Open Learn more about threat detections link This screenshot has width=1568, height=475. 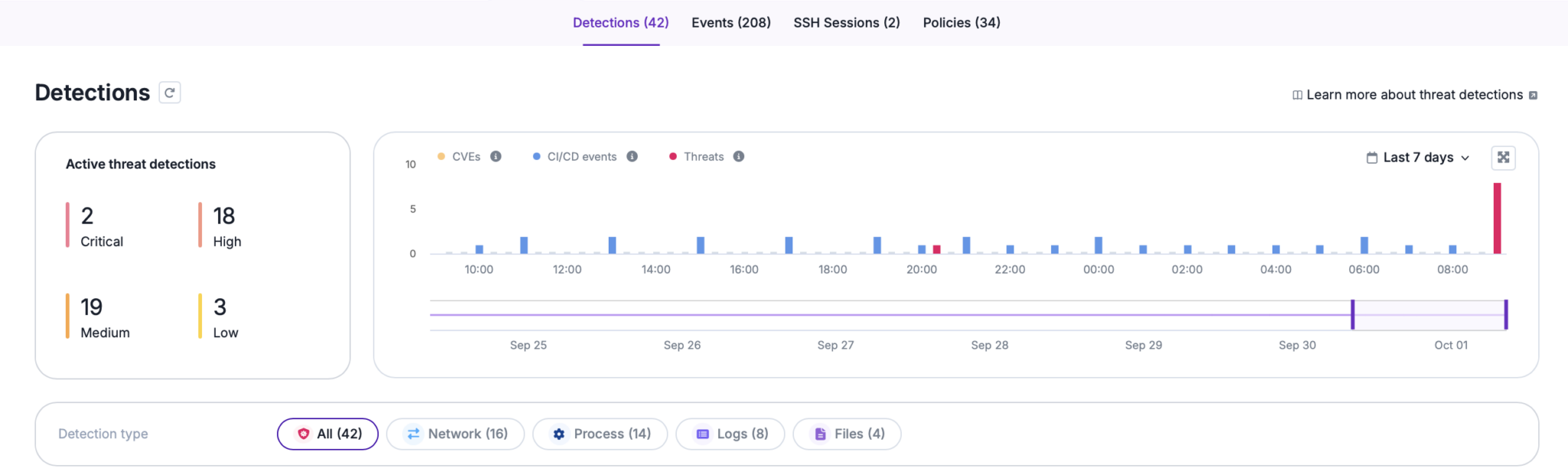click(1414, 95)
